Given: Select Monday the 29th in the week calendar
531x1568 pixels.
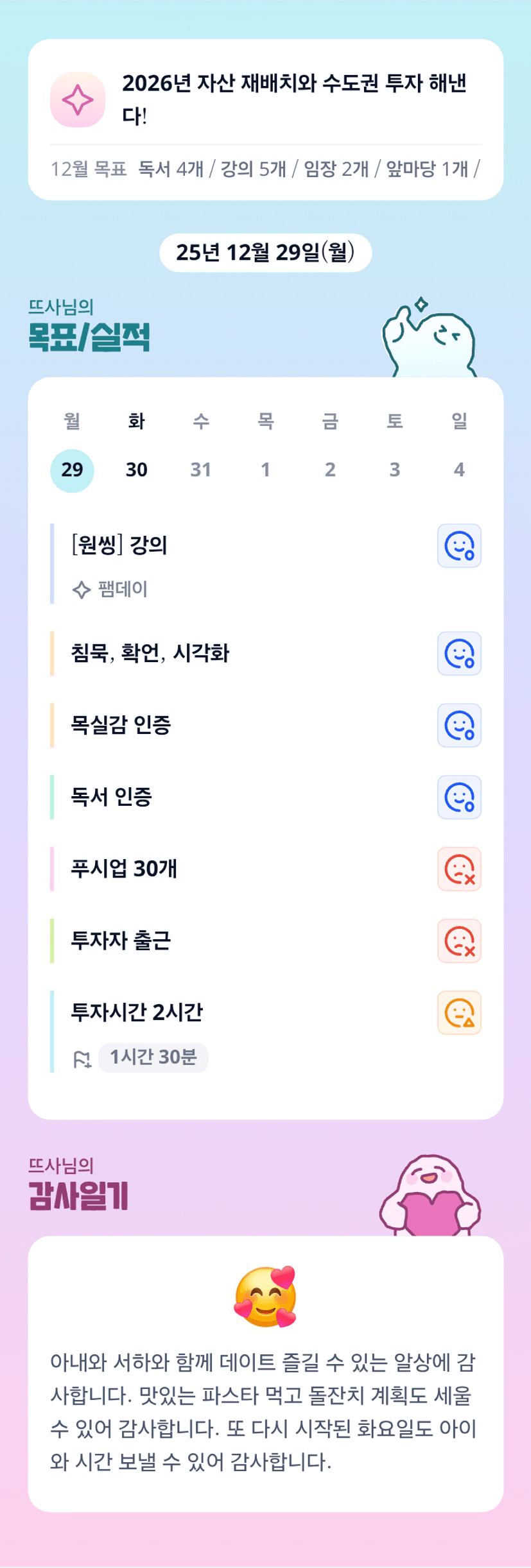Looking at the screenshot, I should (x=72, y=470).
